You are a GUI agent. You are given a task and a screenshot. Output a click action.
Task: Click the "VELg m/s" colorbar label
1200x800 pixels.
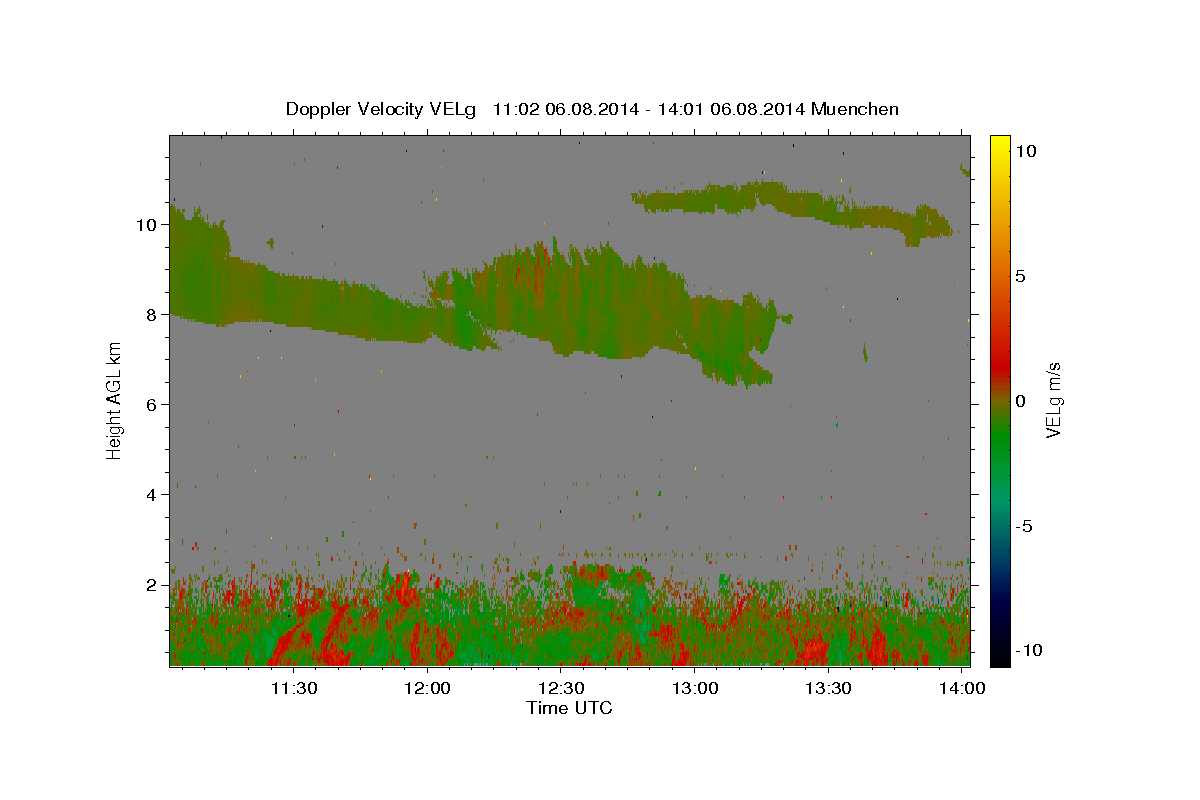coord(1053,400)
